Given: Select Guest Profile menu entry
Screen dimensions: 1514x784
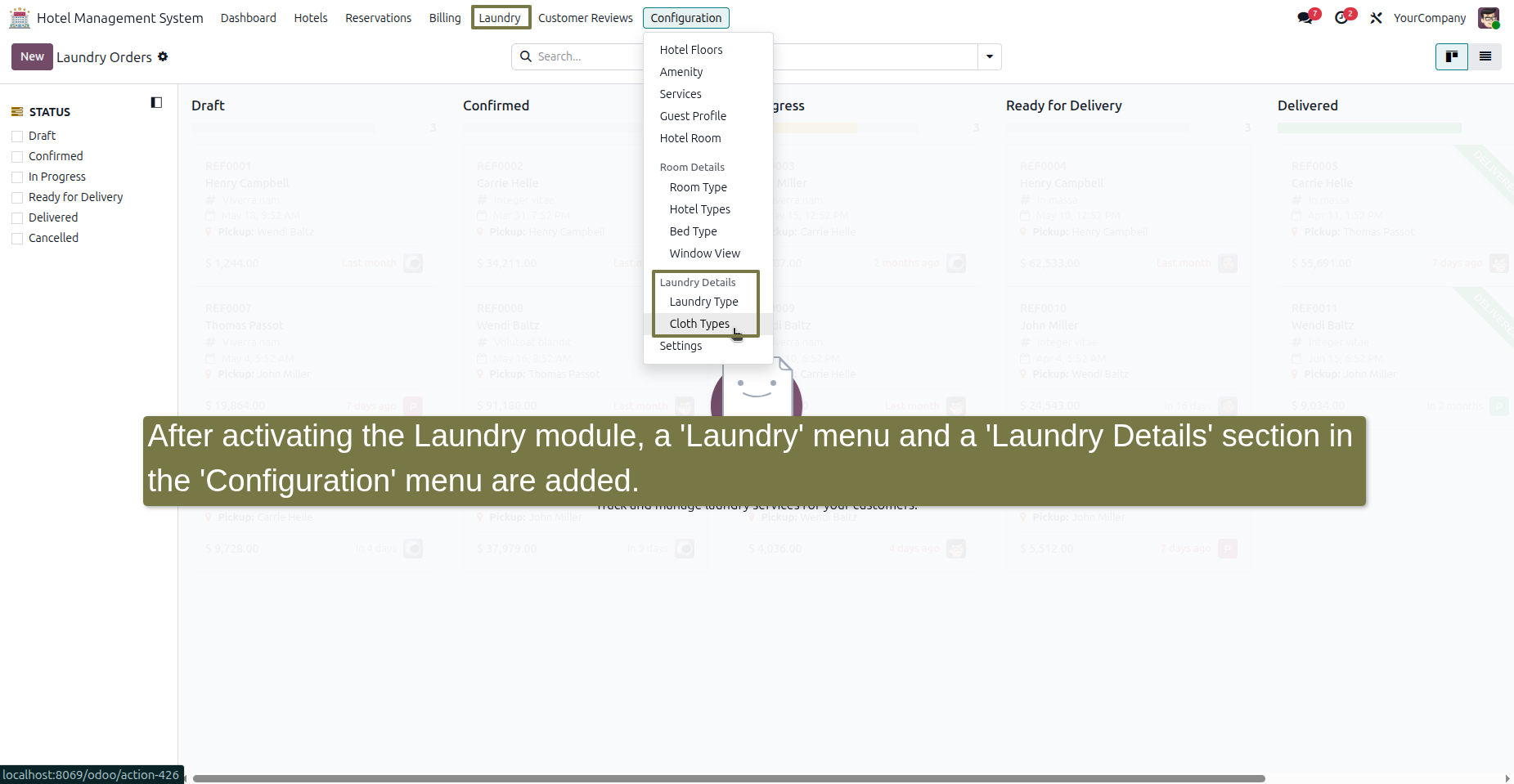Looking at the screenshot, I should 708,116.
